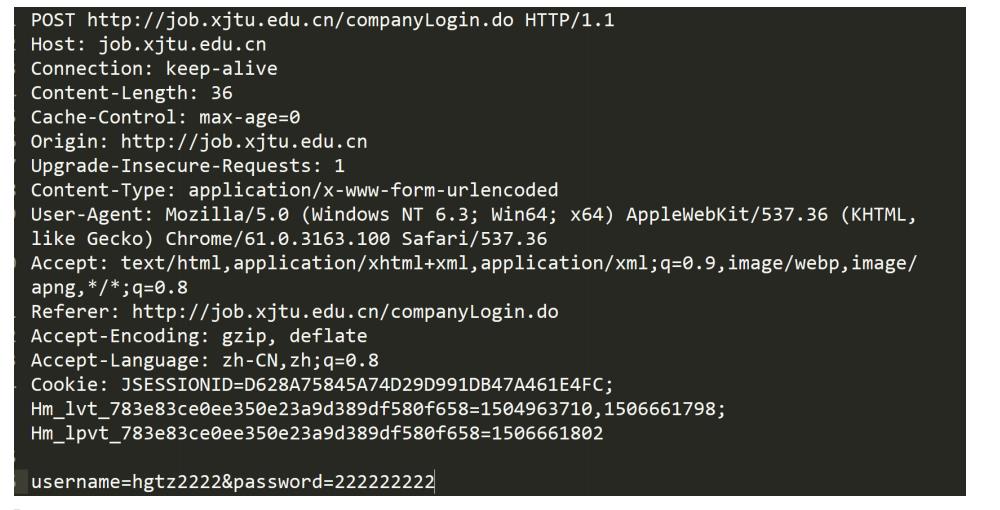Click the User-Agent Mozilla/5.0 line

[473, 215]
